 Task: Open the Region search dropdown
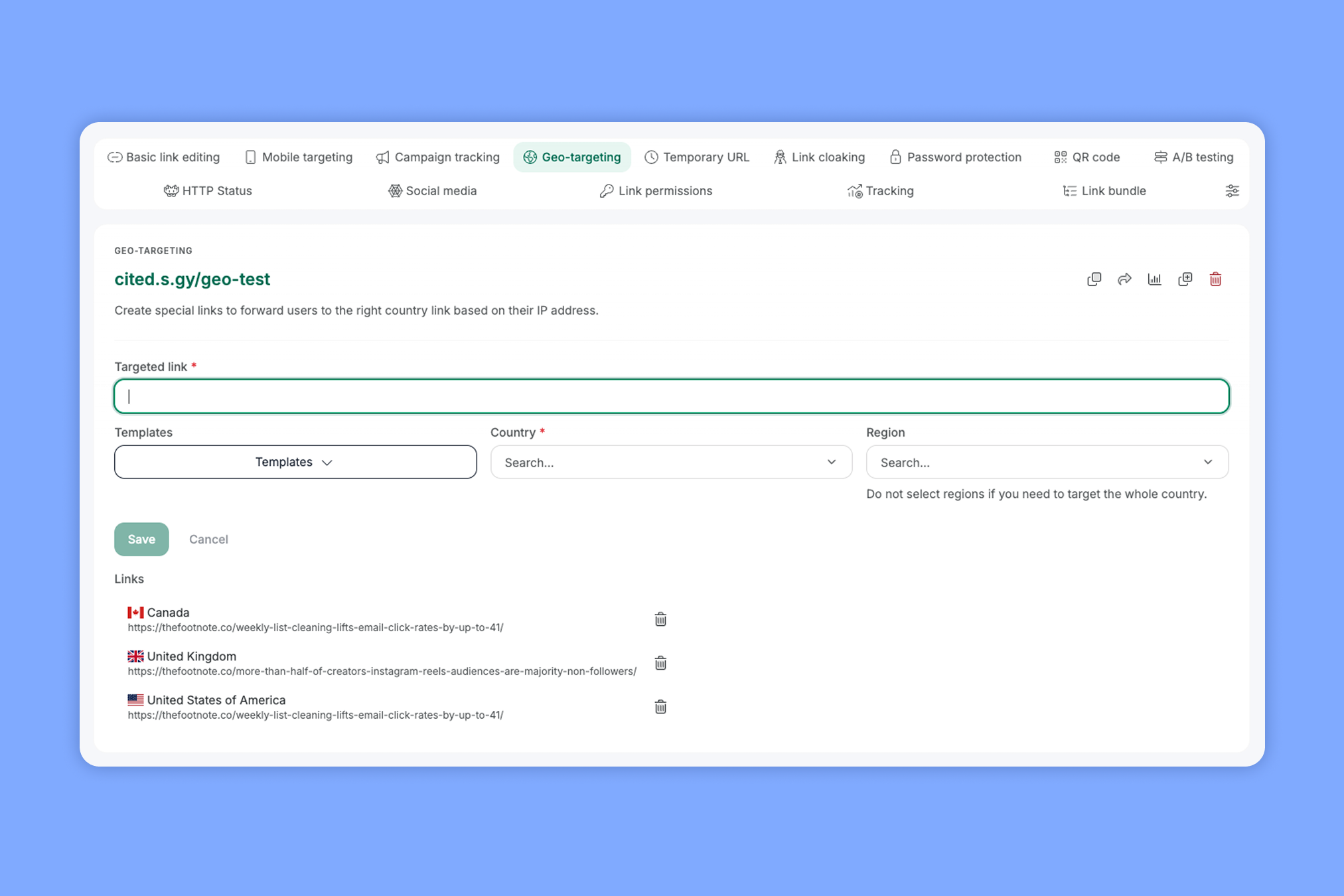[x=1047, y=462]
